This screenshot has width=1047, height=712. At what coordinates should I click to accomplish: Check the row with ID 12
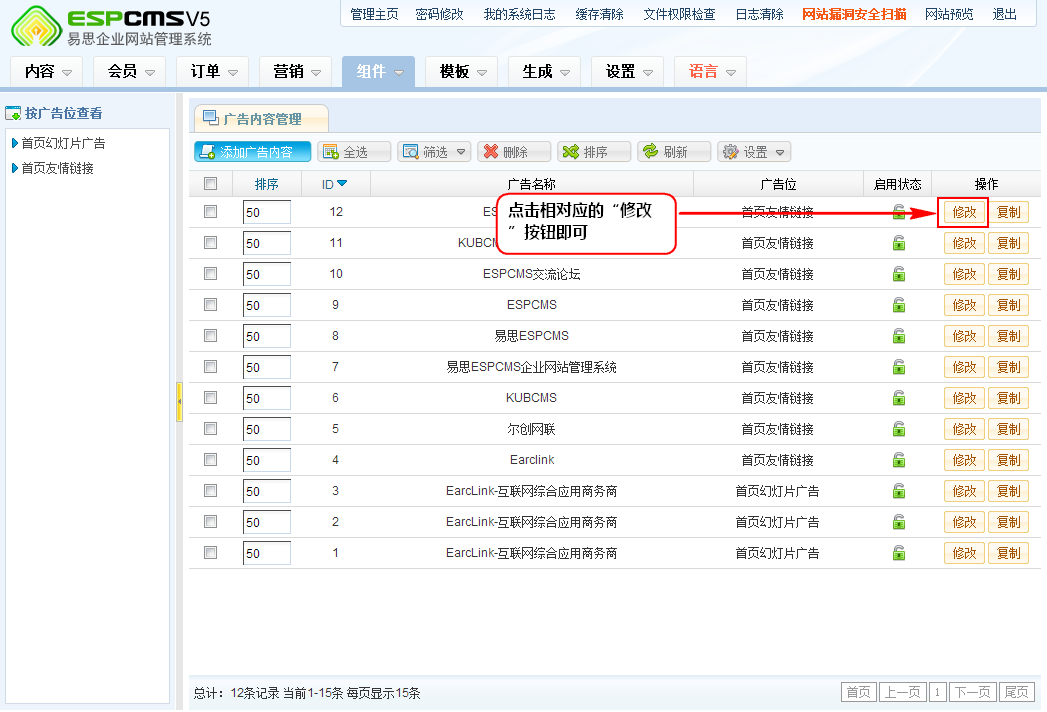click(210, 212)
